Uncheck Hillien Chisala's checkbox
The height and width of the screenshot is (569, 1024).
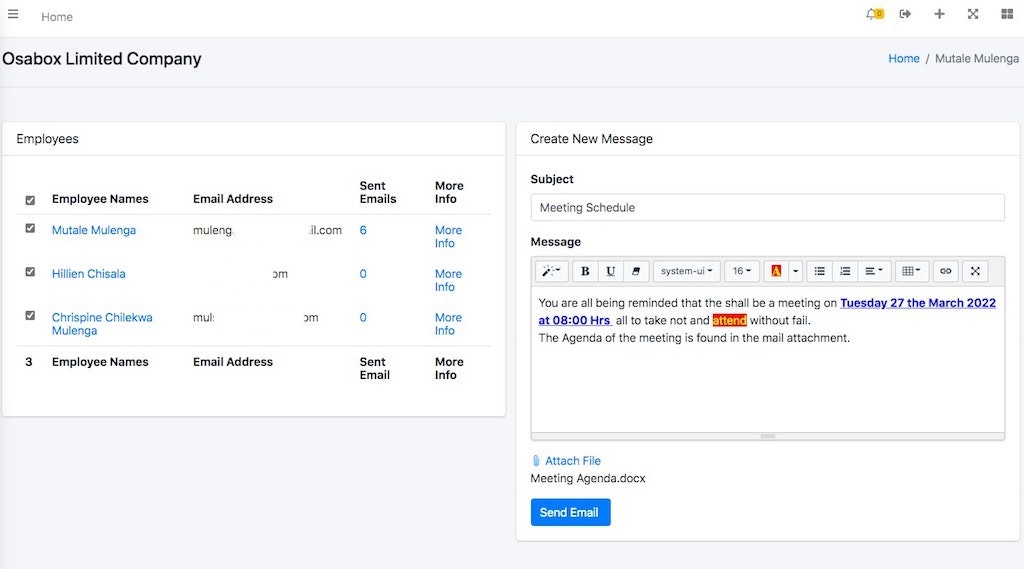tap(30, 272)
